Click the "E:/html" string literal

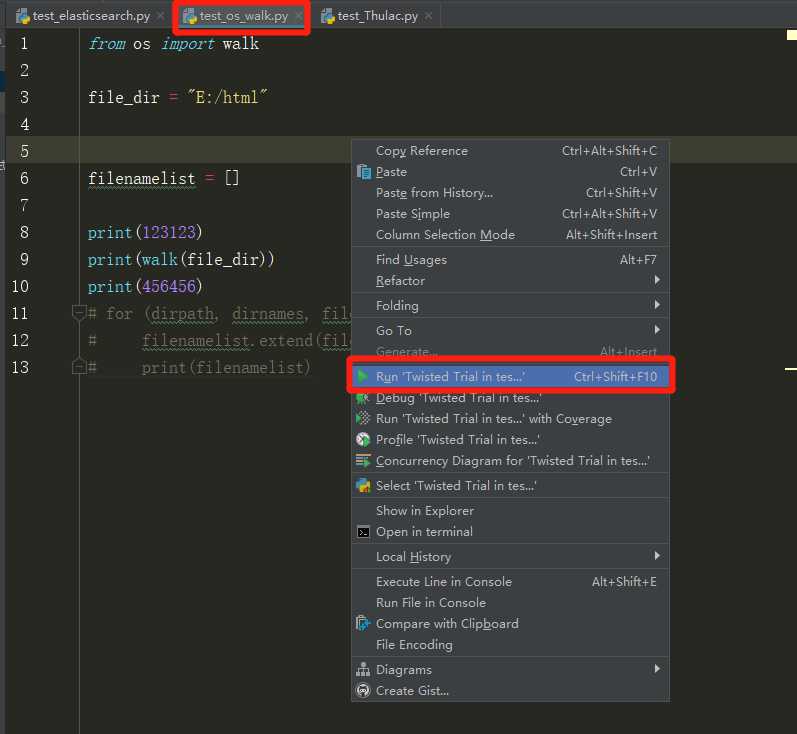coord(227,97)
